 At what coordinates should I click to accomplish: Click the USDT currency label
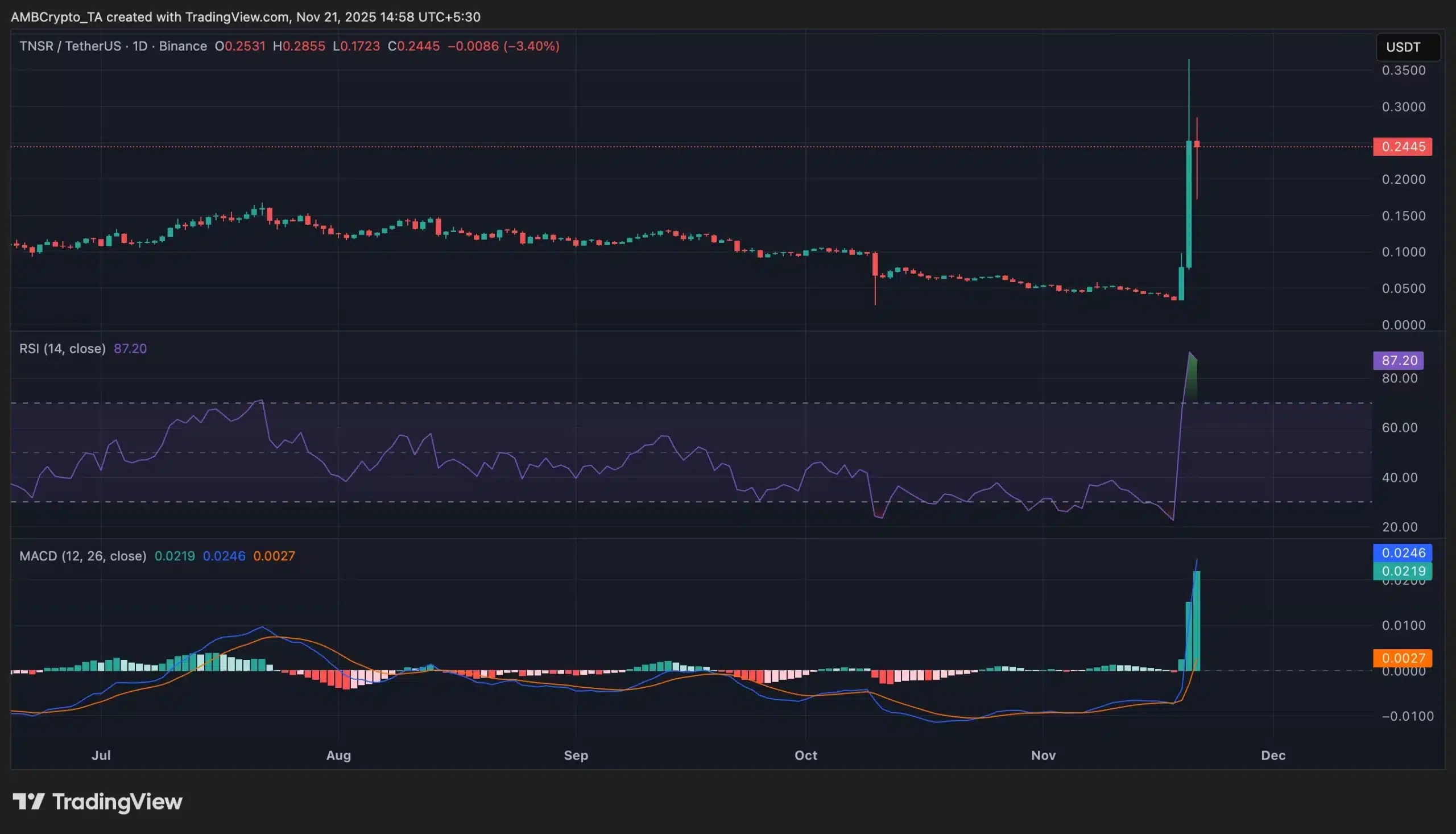pyautogui.click(x=1404, y=47)
